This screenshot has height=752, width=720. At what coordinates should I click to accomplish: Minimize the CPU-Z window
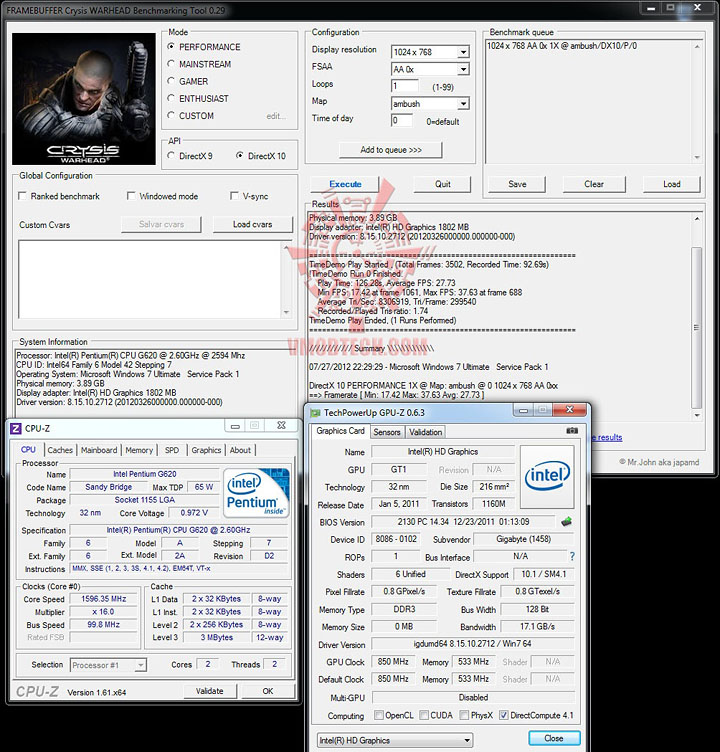click(x=235, y=426)
